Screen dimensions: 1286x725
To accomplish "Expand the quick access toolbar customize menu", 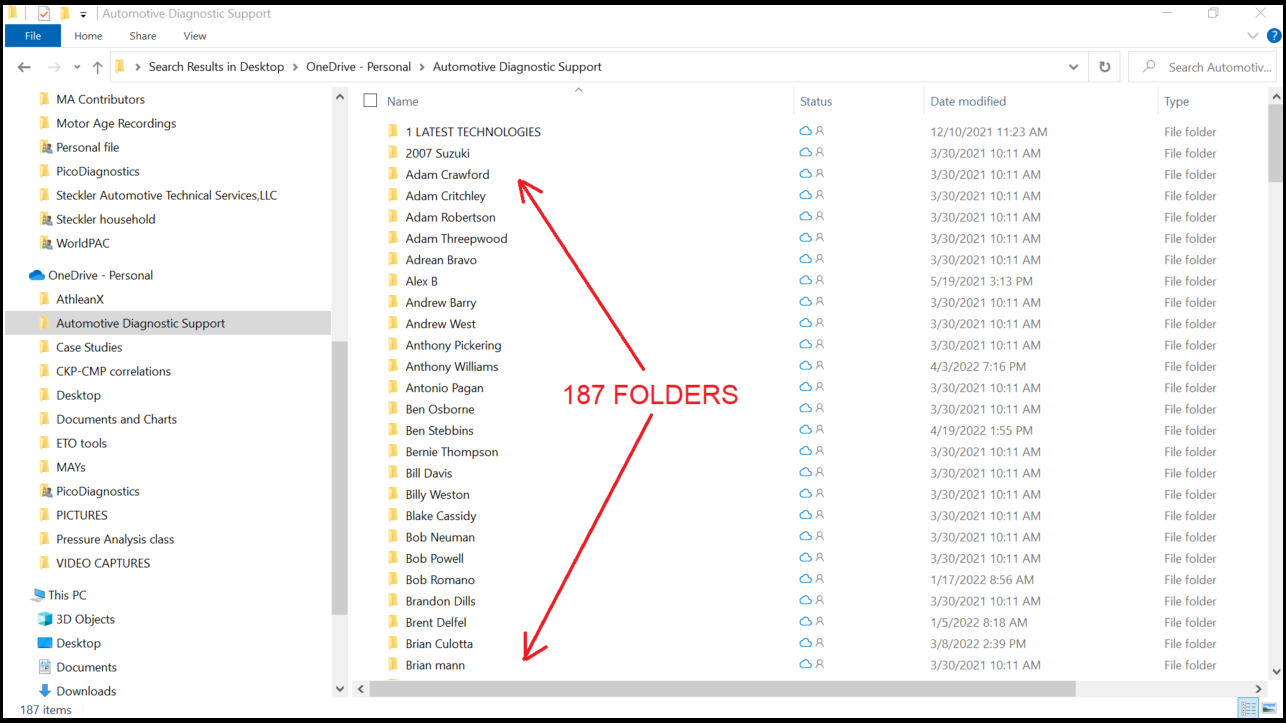I will coord(82,13).
